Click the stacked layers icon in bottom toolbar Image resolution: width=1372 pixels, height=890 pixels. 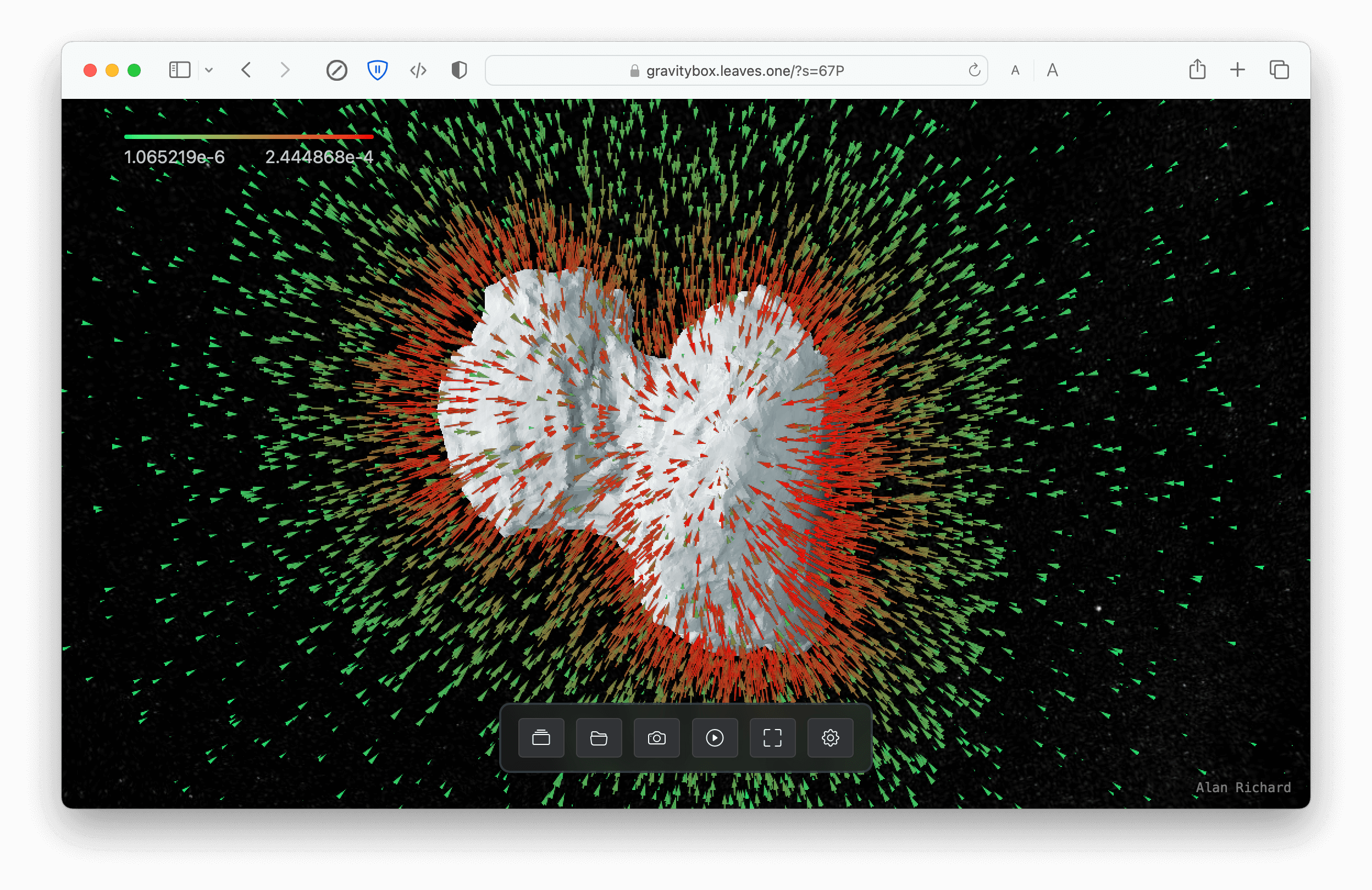coord(541,737)
